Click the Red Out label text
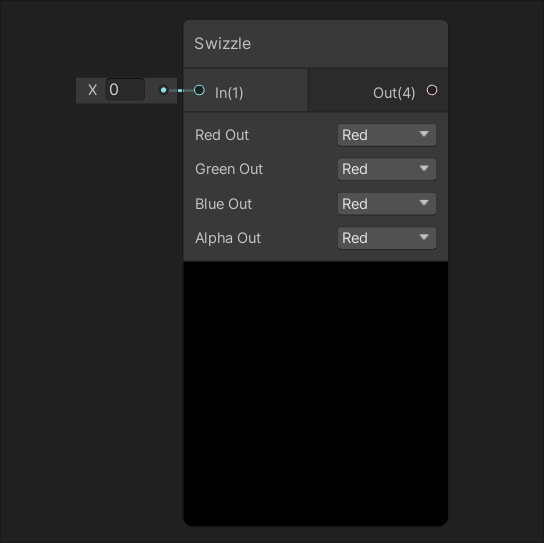This screenshot has width=544, height=543. (x=222, y=135)
